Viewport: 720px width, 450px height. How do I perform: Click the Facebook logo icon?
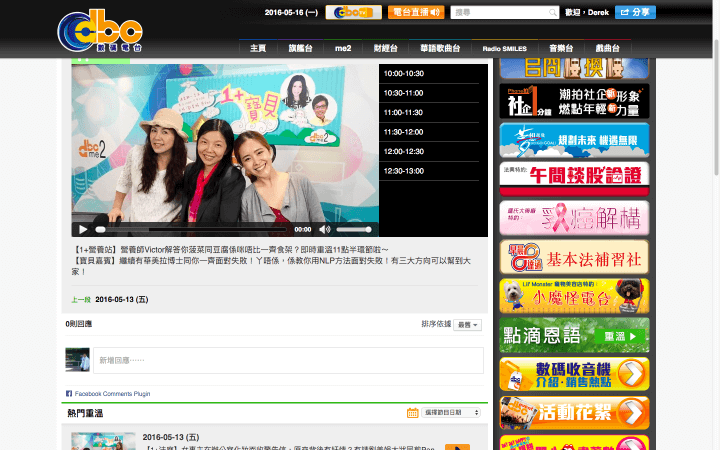[69, 394]
